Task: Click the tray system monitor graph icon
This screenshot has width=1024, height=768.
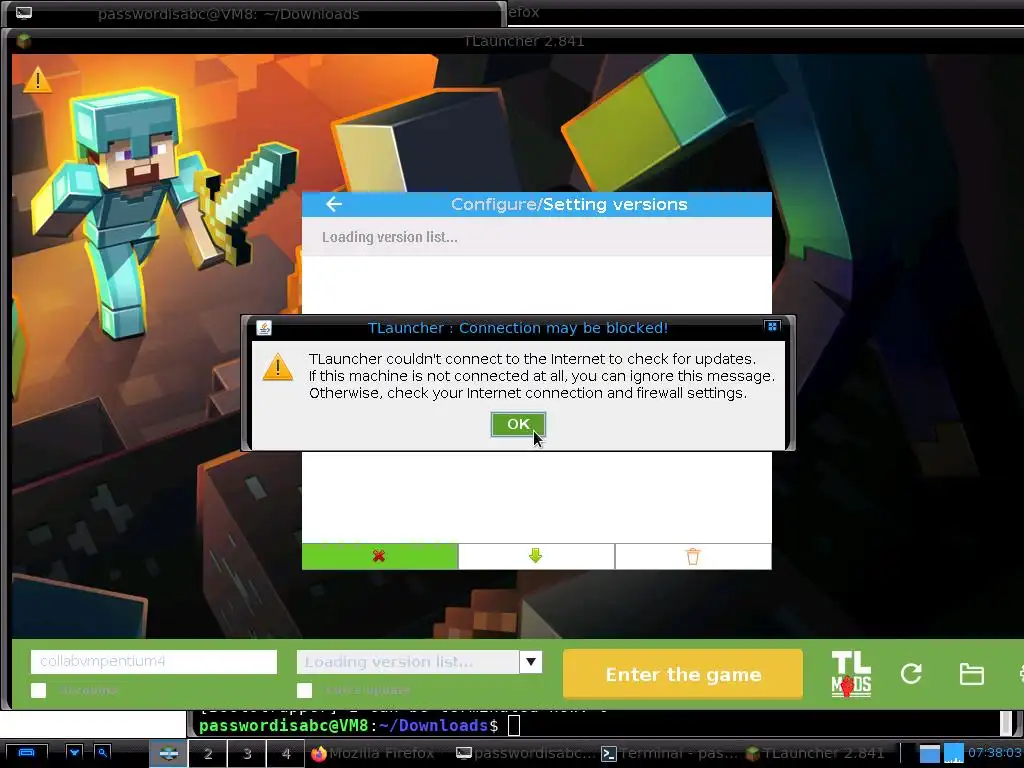Action: [953, 753]
